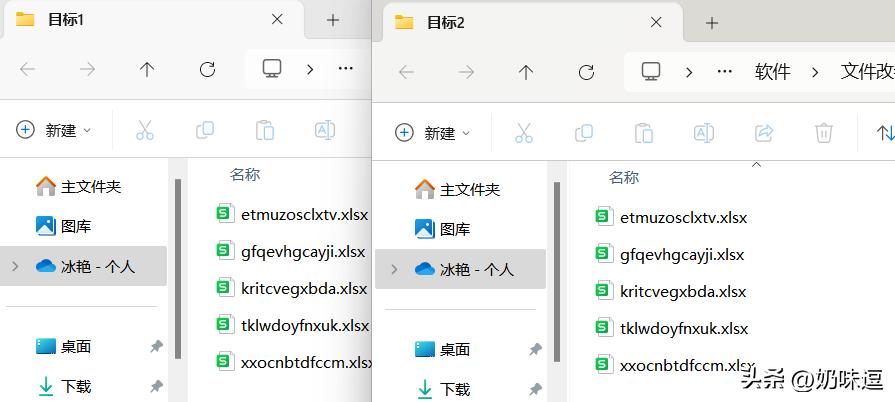Click 名称 column header in 目标2 window
895x402 pixels.
(x=624, y=177)
